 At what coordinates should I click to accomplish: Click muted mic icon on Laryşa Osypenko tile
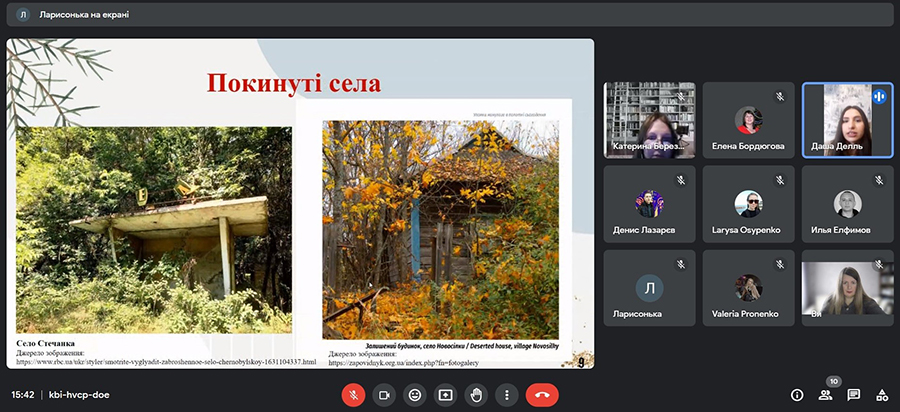[x=780, y=180]
